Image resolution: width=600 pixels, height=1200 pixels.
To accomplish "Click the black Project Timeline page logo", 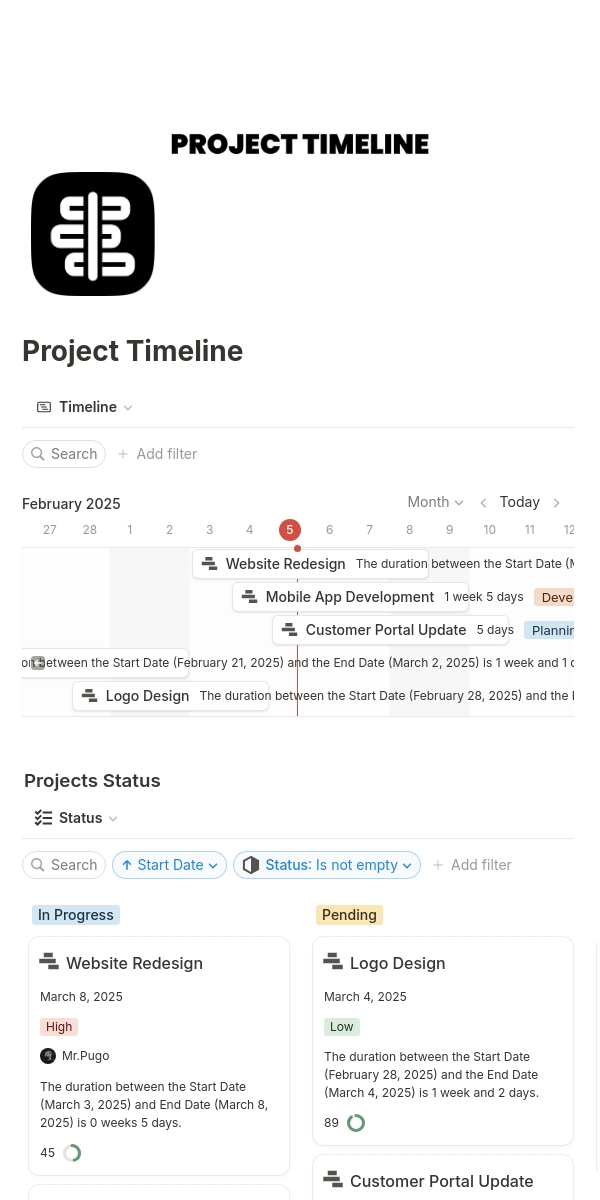I will [x=93, y=234].
